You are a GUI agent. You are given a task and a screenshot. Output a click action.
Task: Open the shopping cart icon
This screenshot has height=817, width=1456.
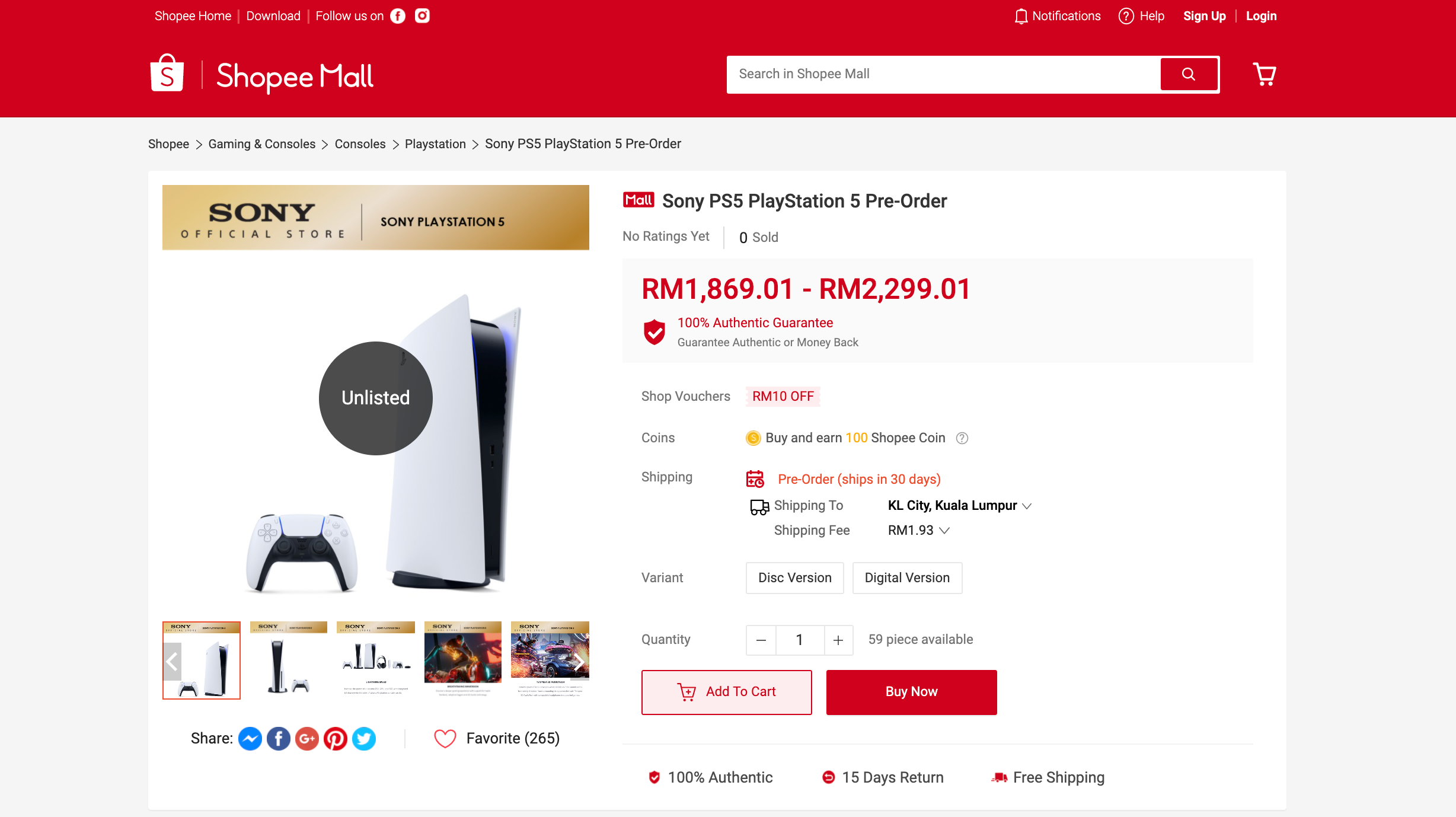pos(1264,74)
